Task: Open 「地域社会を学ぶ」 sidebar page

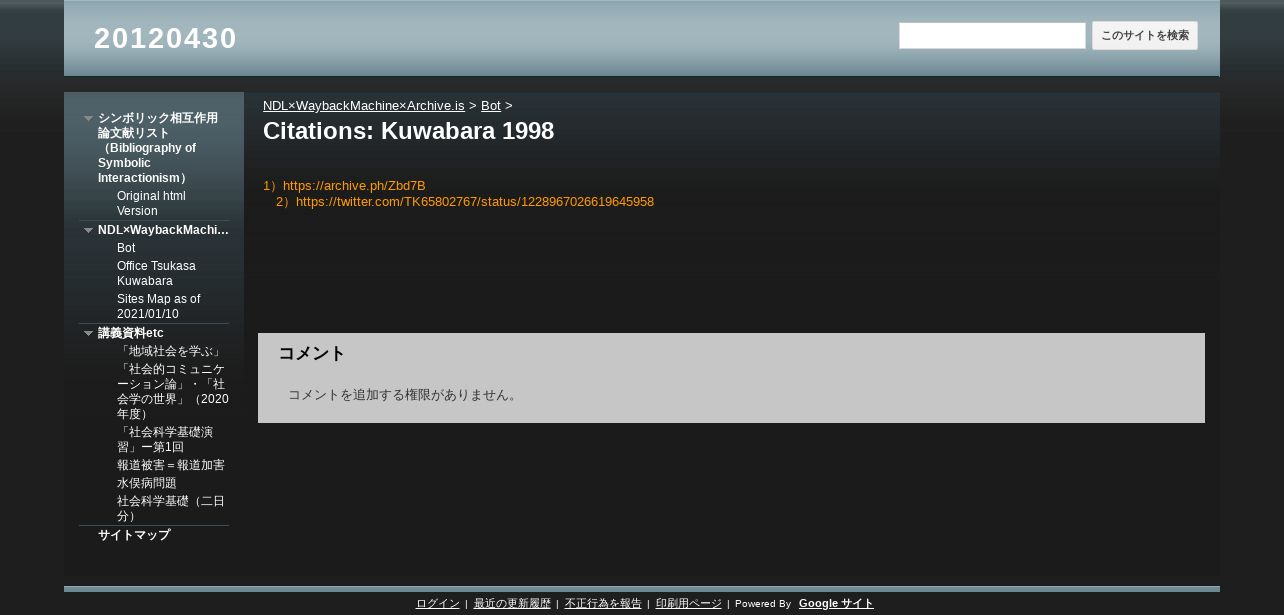Action: (170, 351)
